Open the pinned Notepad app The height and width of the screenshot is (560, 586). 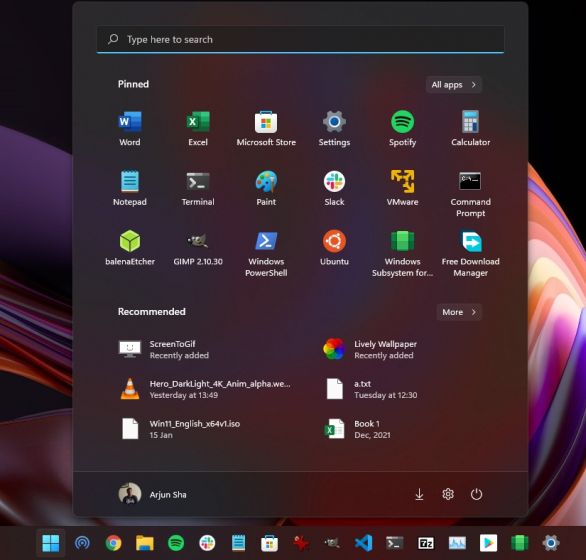pyautogui.click(x=130, y=188)
